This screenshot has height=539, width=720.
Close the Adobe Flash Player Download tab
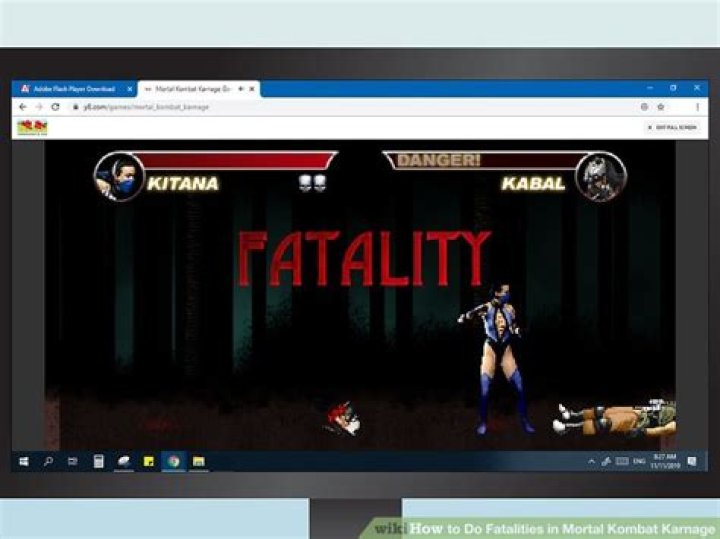tap(129, 89)
